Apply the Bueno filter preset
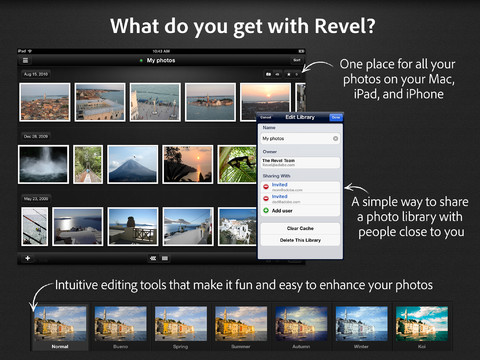 (x=120, y=327)
